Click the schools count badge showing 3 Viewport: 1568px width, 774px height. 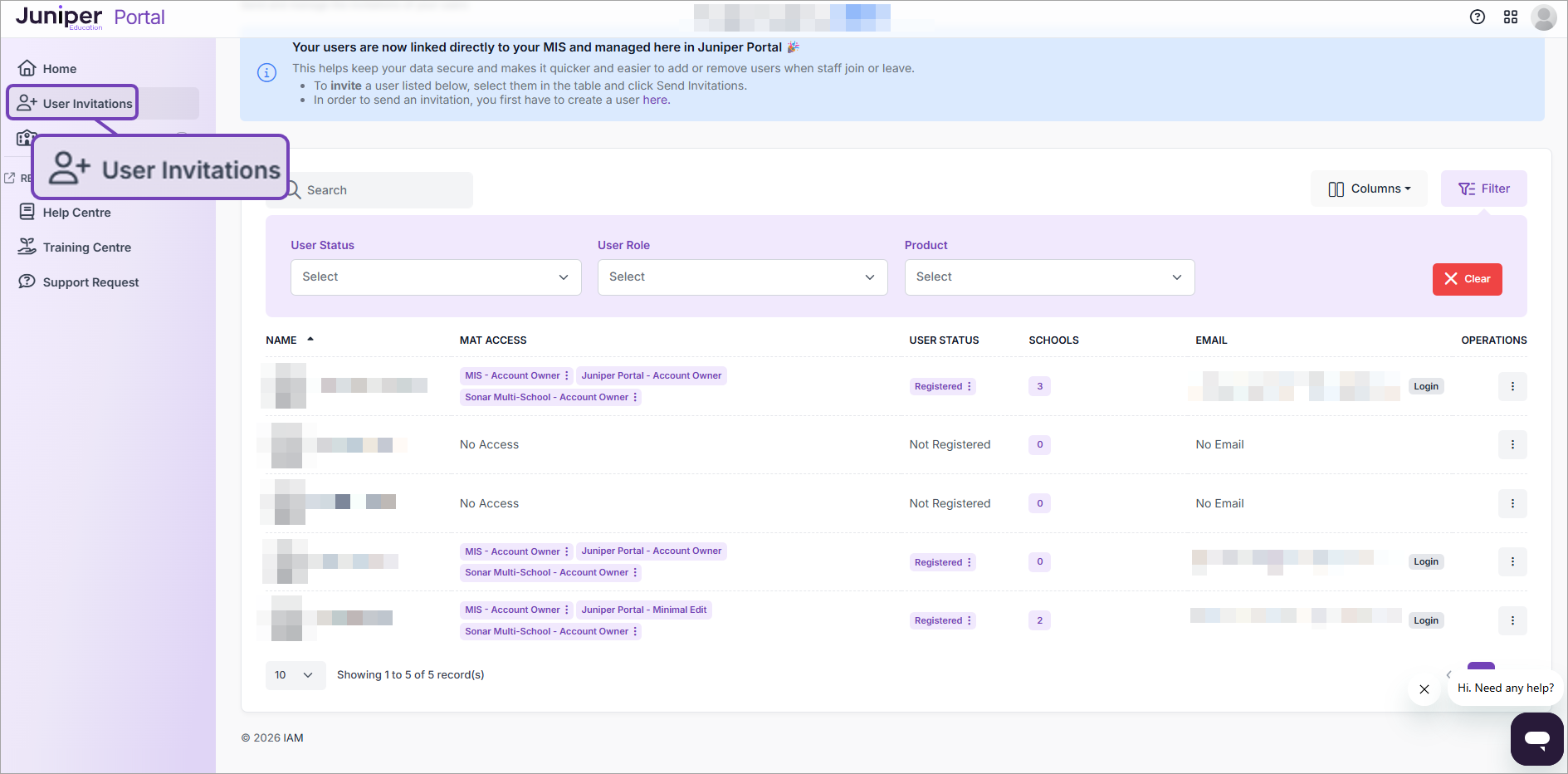tap(1039, 386)
